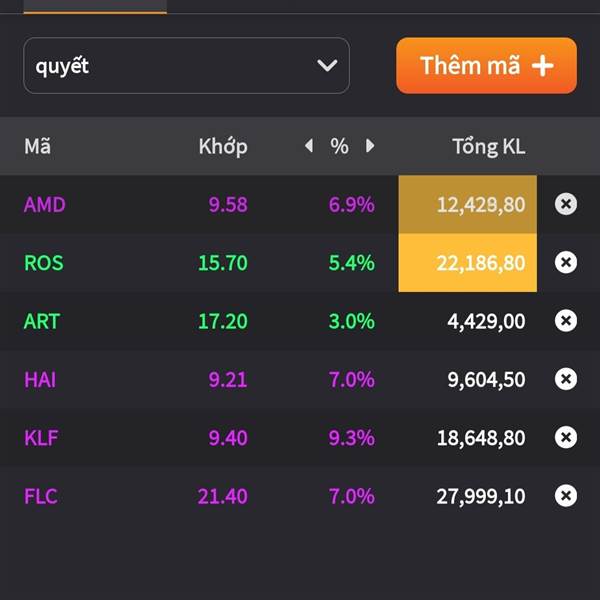Open the quyết watchlist dropdown
600x600 pixels.
point(186,65)
